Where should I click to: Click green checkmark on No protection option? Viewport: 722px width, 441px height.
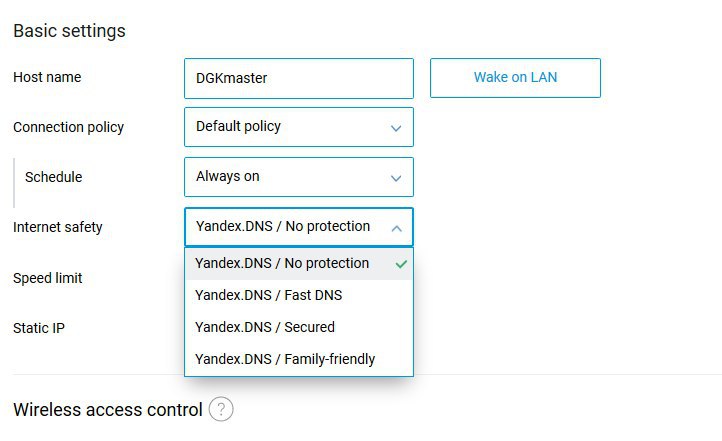coord(401,264)
